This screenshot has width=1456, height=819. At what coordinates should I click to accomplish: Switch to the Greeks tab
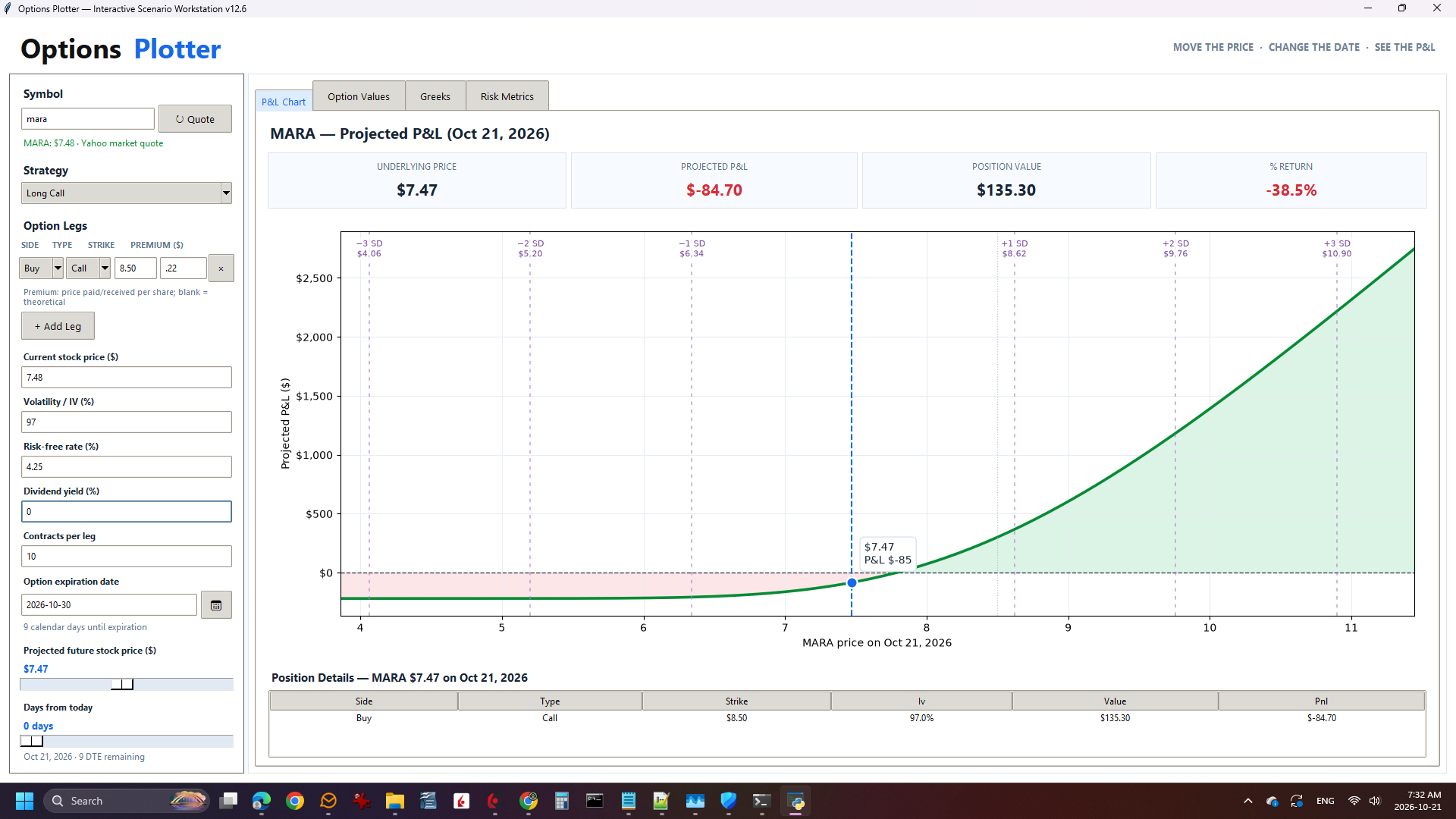[x=435, y=96]
